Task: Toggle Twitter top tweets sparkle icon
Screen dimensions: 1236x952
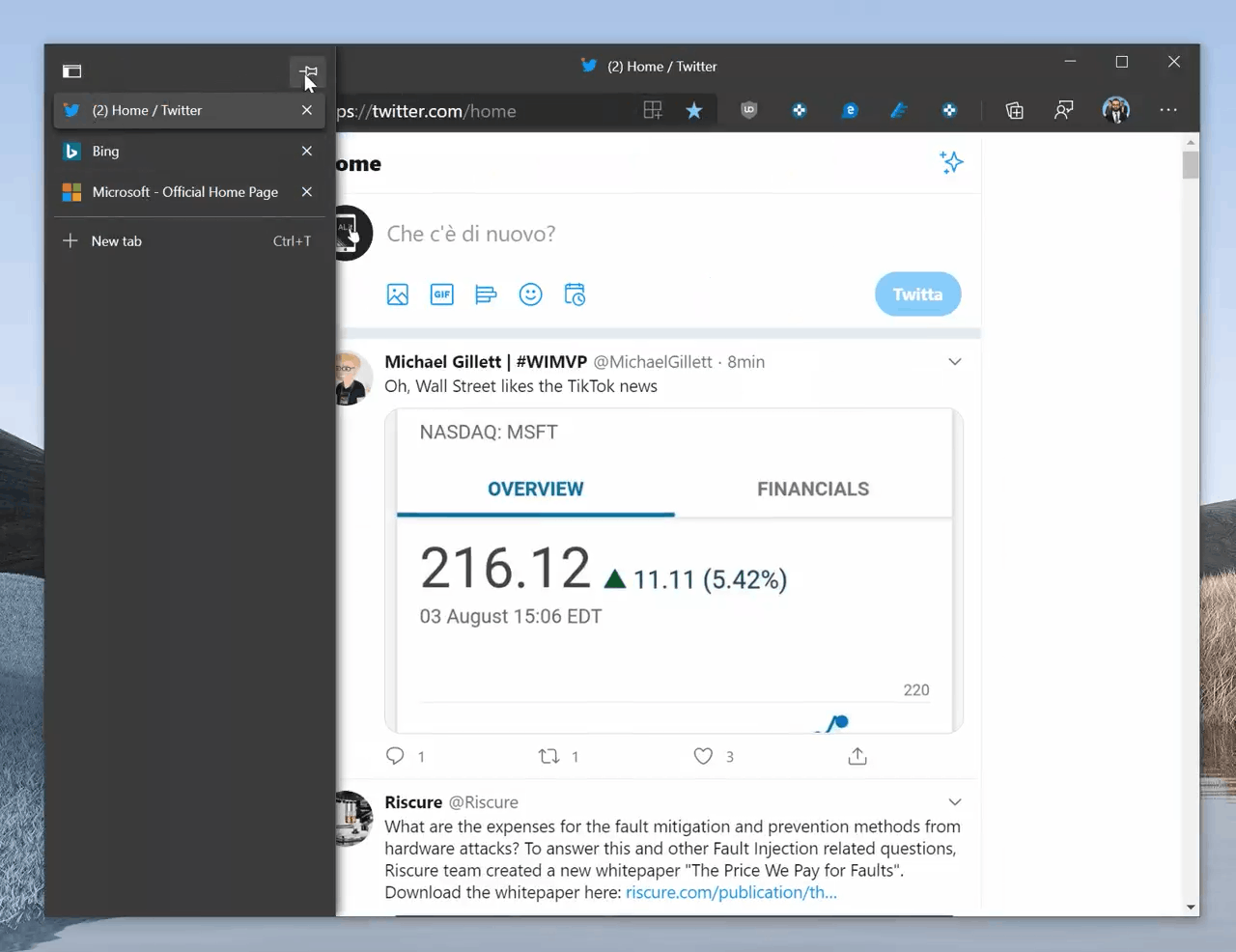Action: click(x=951, y=162)
